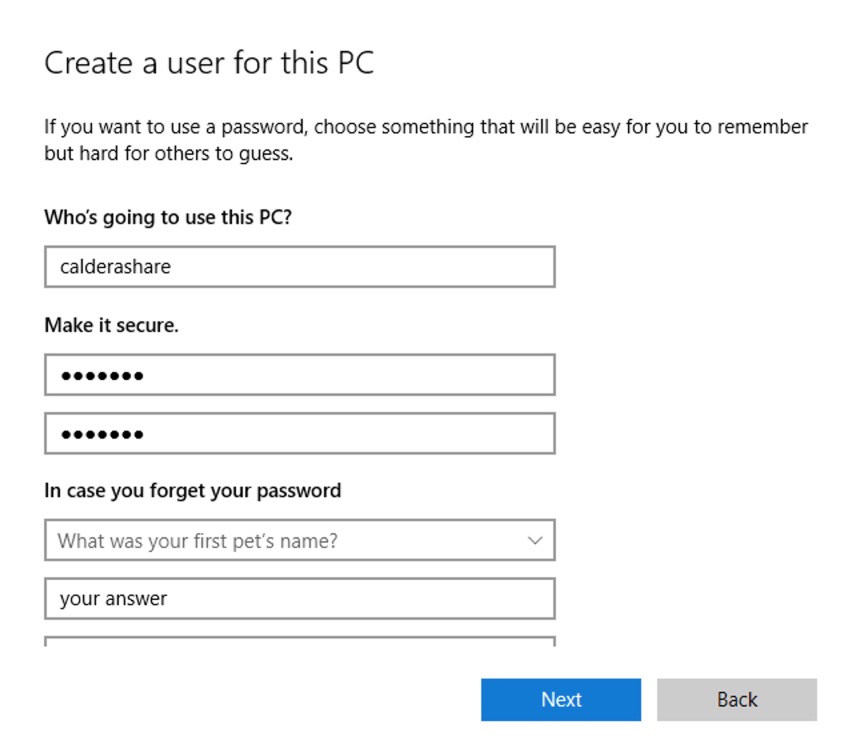
Task: Expand the security question dropdown arrow
Action: coord(535,541)
